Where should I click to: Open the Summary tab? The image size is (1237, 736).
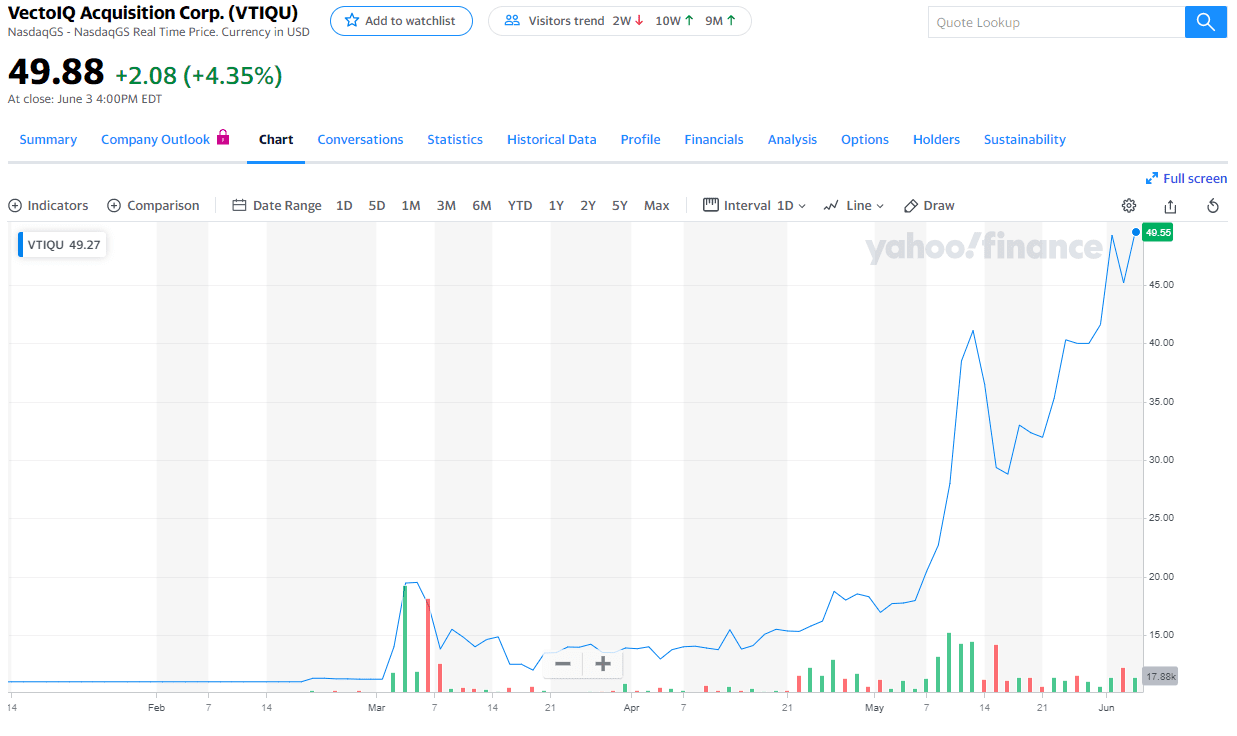48,140
